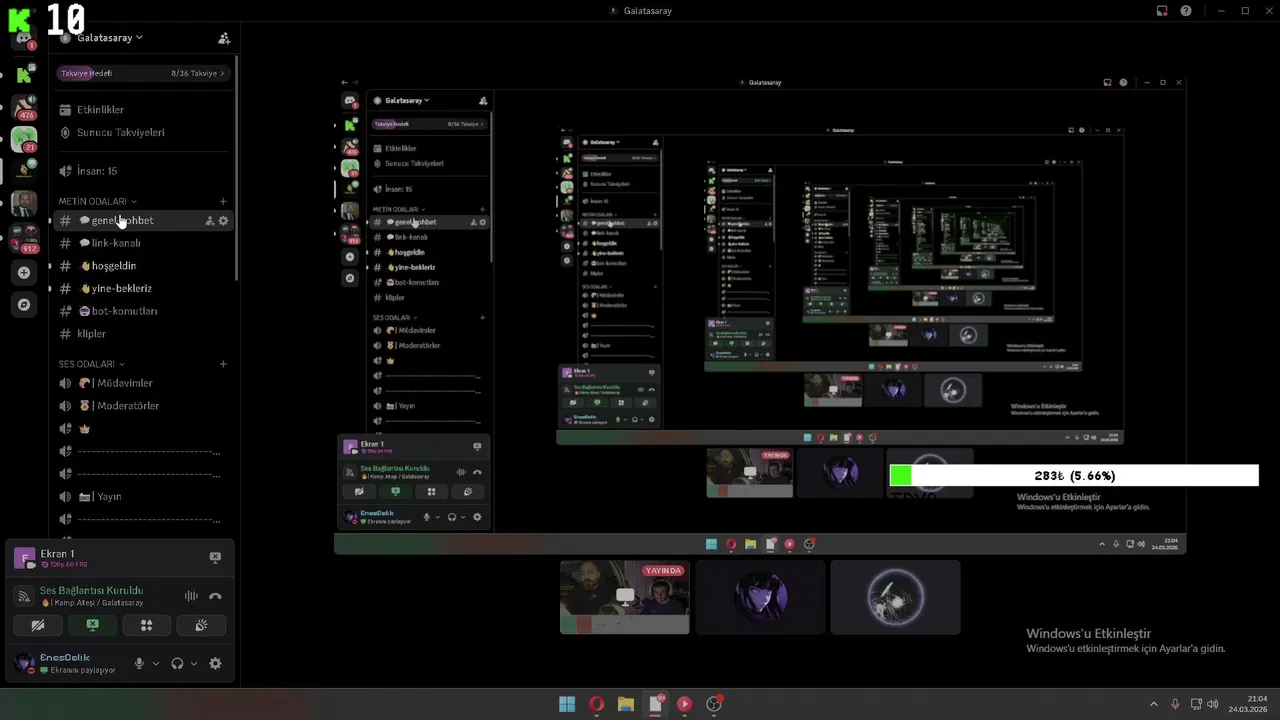Click the Add a Server plus icon
This screenshot has width=1280, height=720.
(x=24, y=272)
